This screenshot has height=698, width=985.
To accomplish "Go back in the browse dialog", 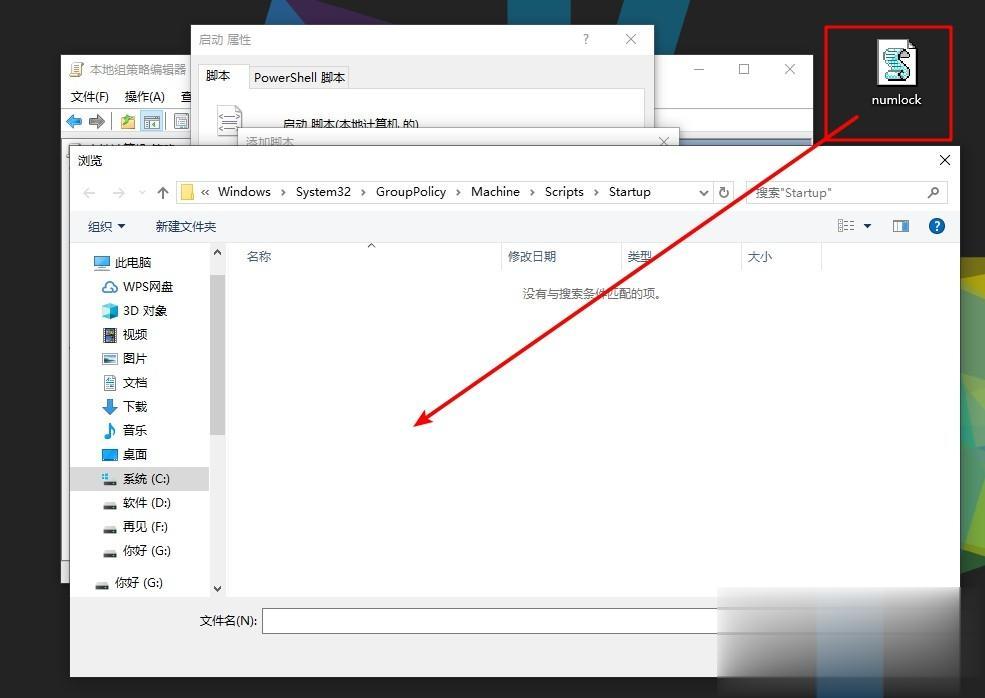I will click(89, 193).
